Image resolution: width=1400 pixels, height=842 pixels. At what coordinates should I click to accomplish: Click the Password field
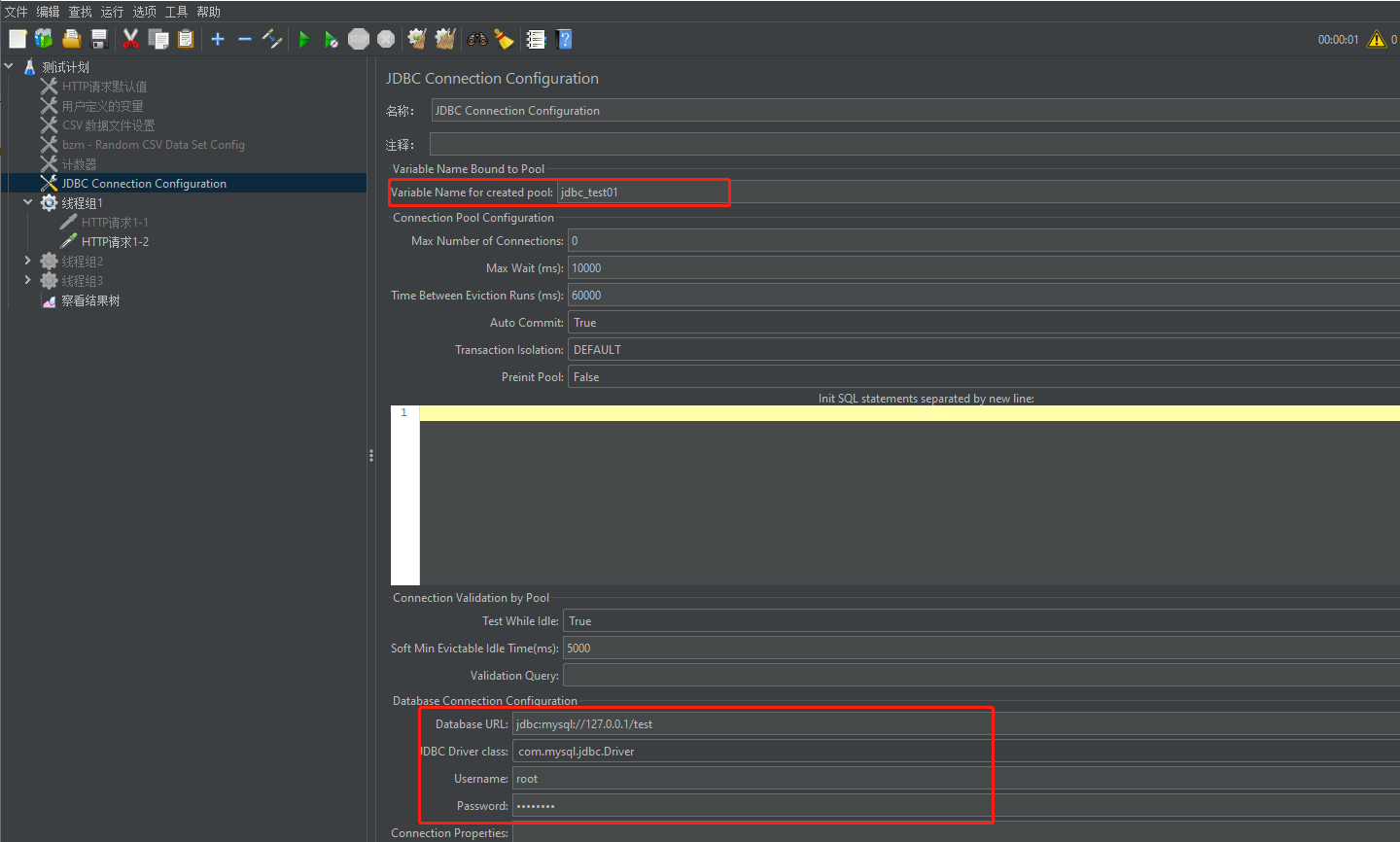click(x=957, y=806)
